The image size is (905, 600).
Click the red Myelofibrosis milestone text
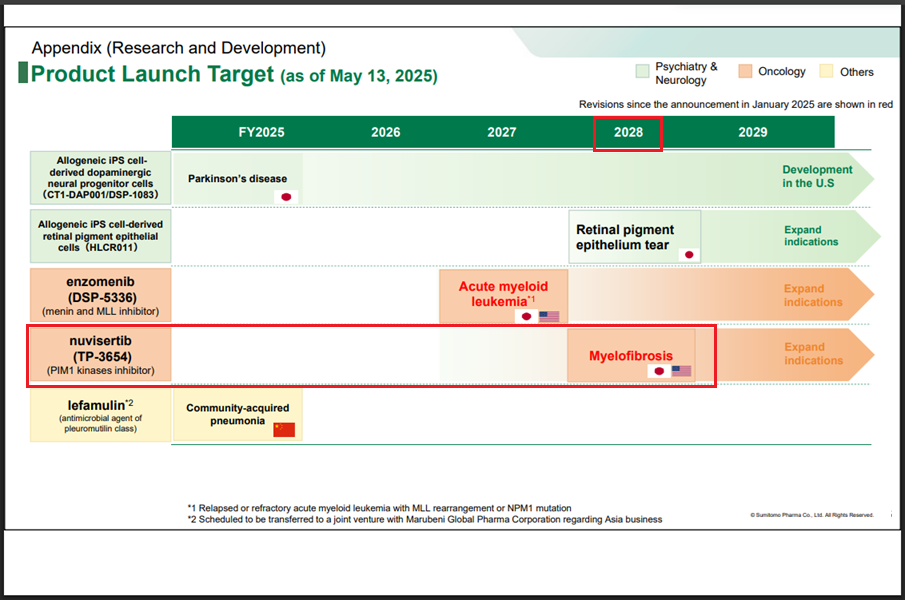coord(630,355)
